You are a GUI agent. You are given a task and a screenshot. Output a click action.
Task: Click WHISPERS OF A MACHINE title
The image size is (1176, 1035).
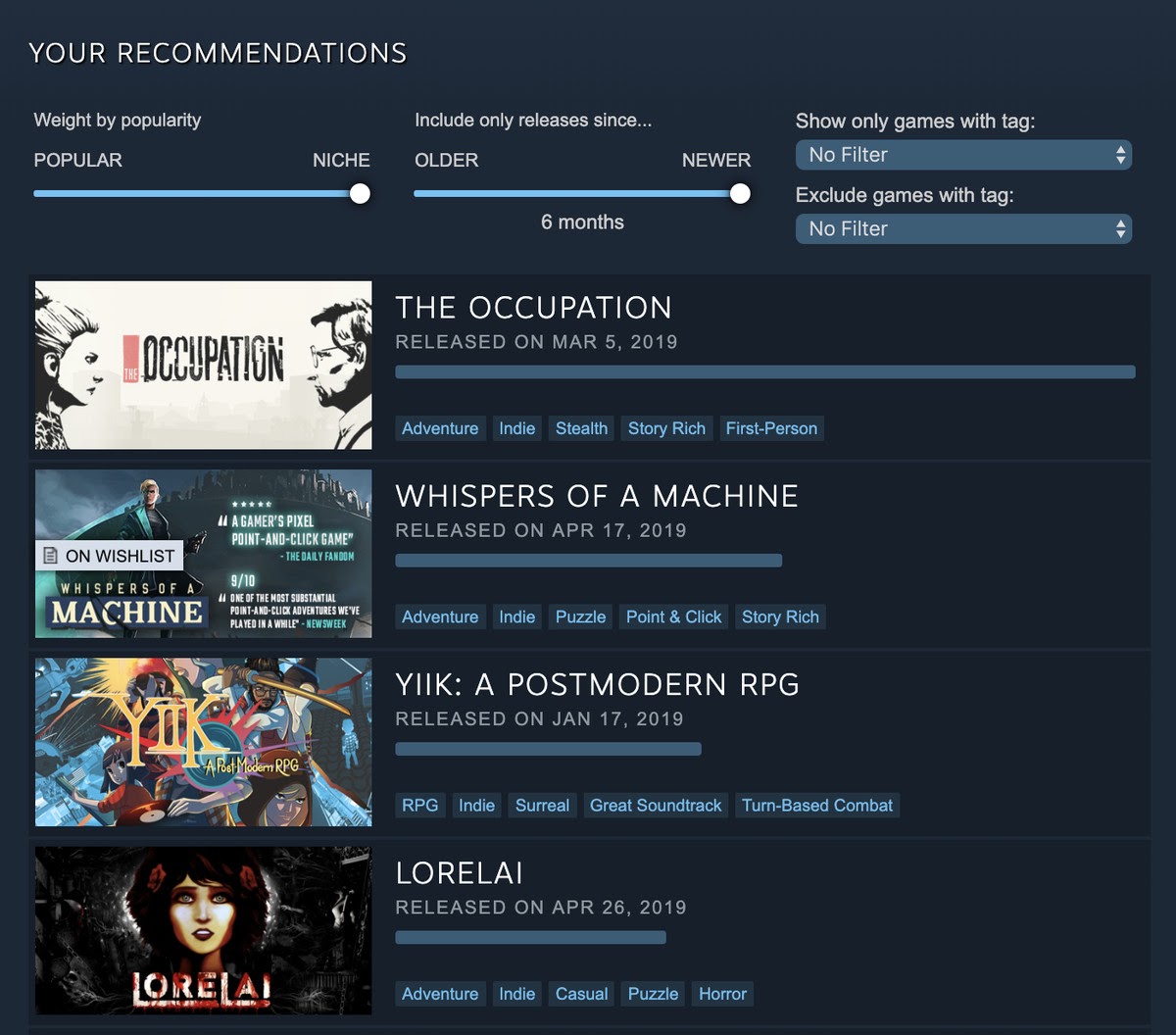pyautogui.click(x=597, y=496)
